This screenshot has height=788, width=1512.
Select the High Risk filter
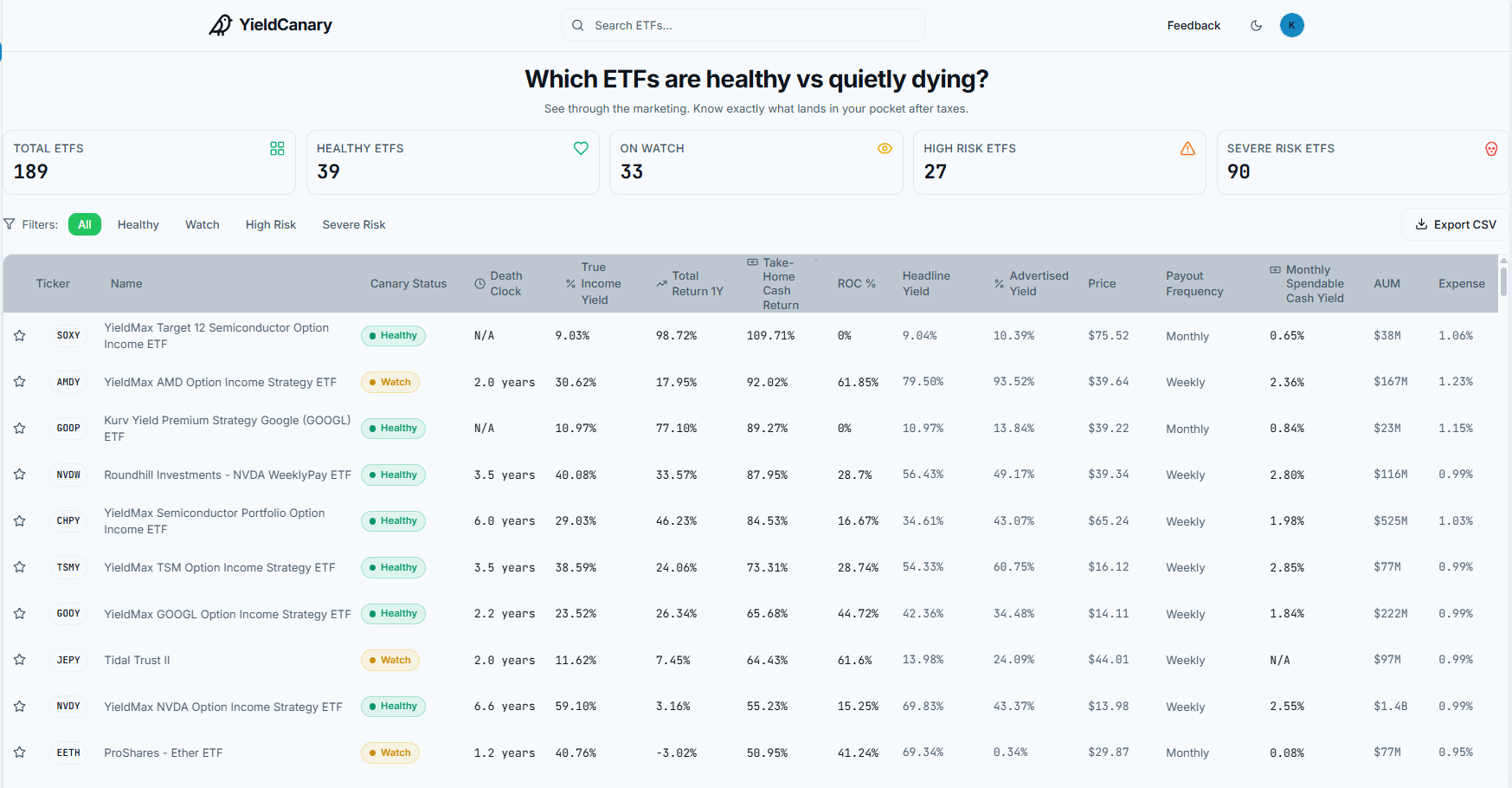(x=271, y=224)
